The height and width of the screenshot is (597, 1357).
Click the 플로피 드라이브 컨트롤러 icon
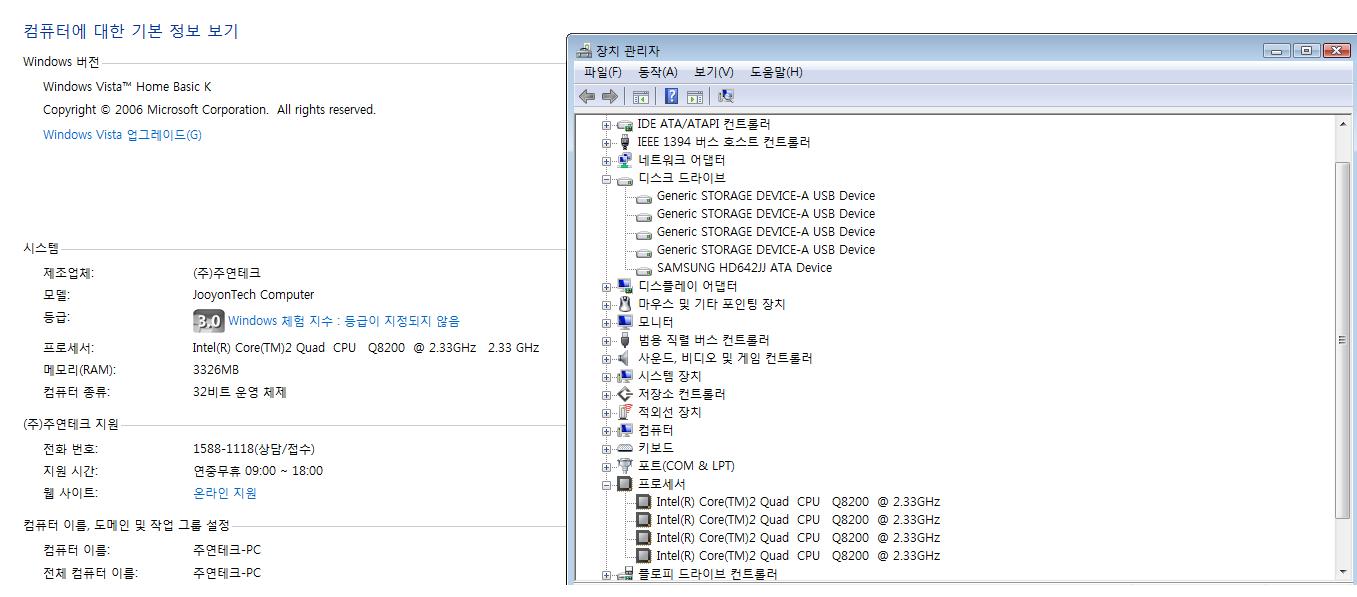click(625, 574)
